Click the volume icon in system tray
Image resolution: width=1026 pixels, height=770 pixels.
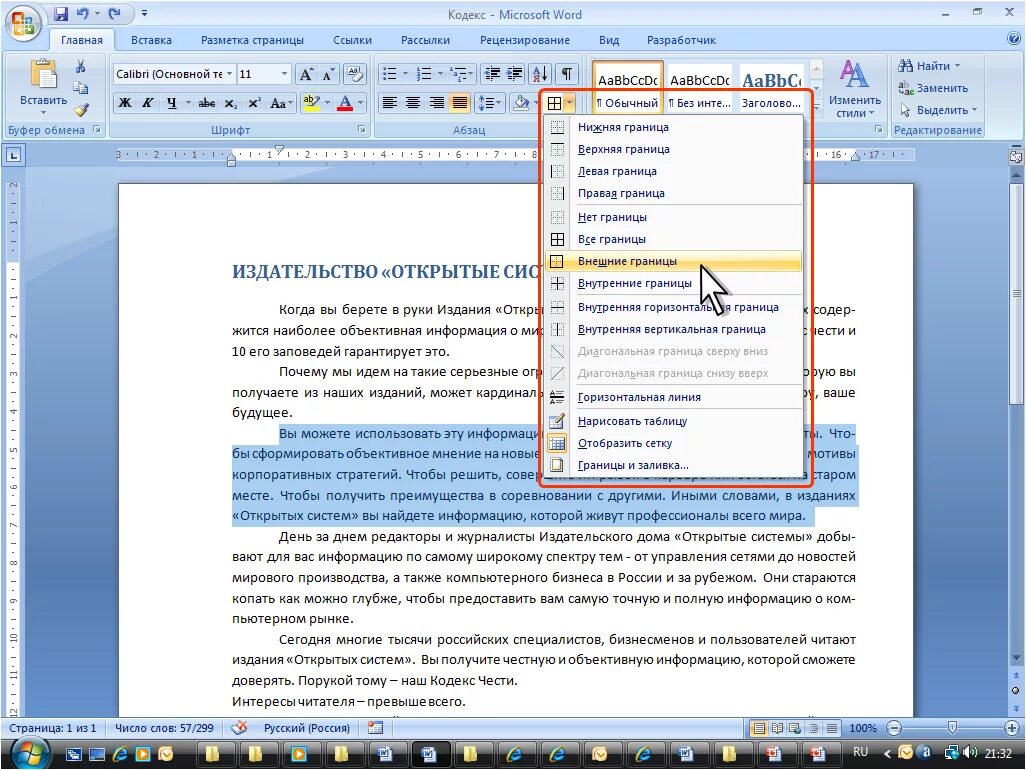coord(970,752)
